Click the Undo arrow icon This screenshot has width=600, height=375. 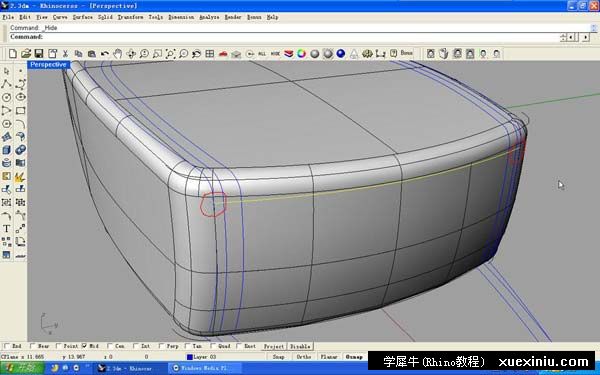[104, 54]
